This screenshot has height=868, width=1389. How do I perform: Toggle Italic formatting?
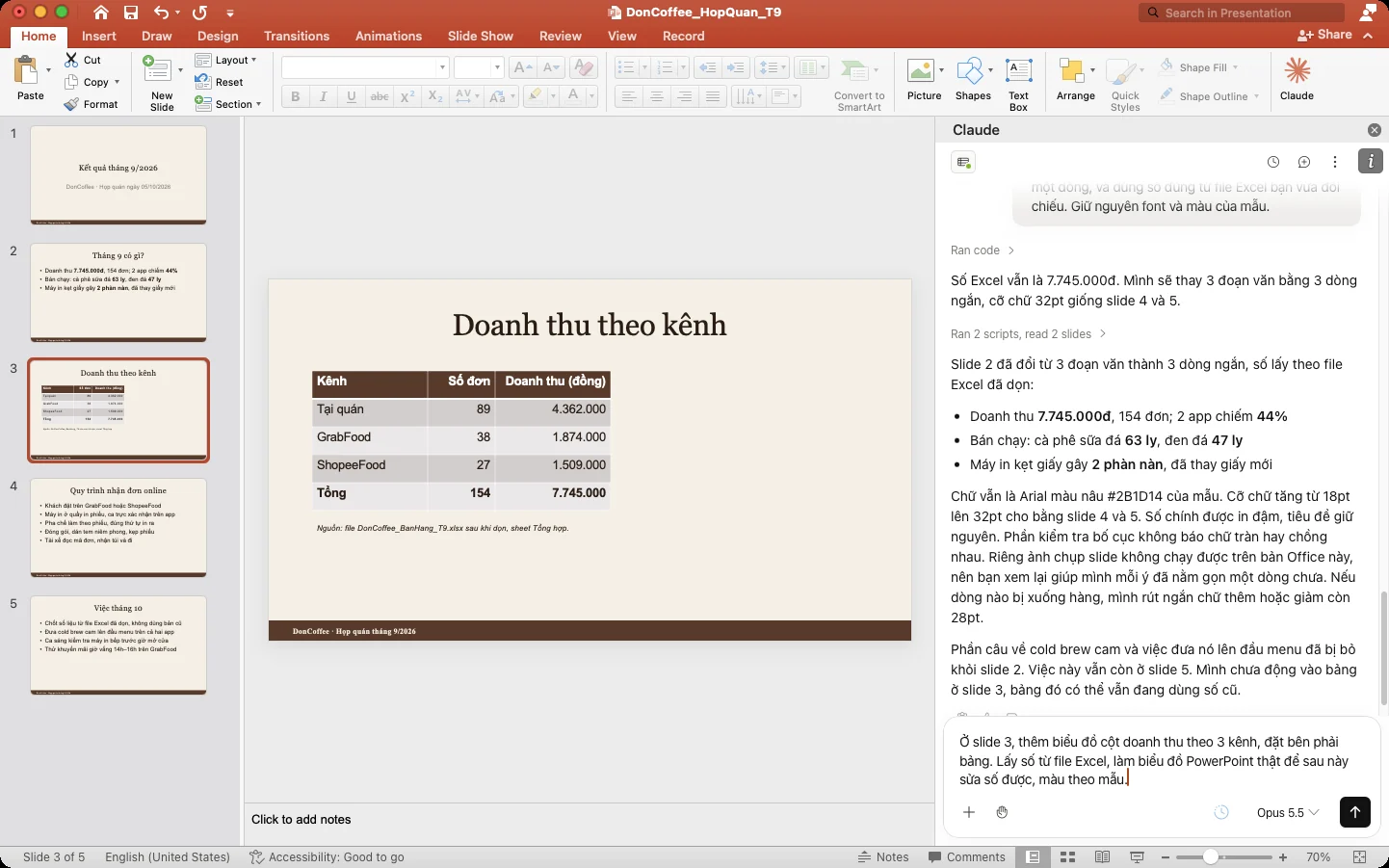tap(324, 96)
